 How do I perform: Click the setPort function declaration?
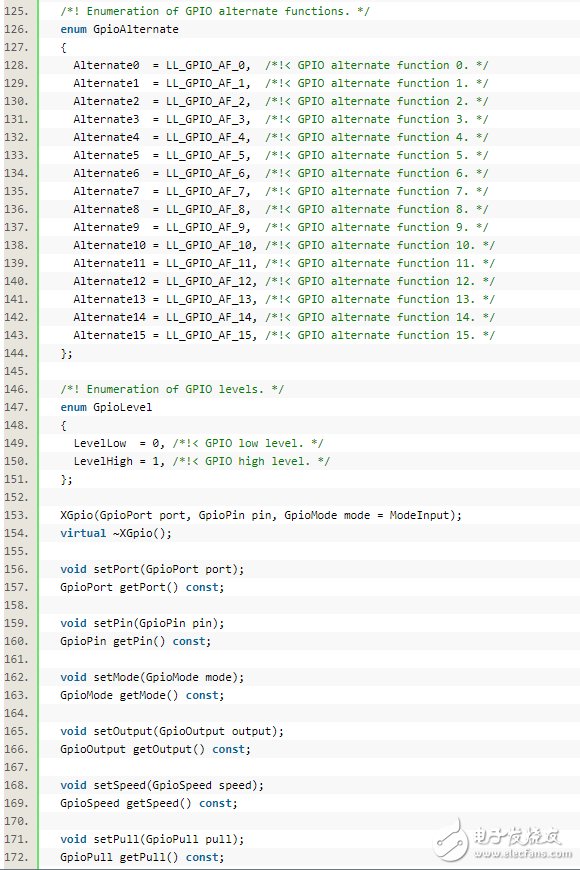[x=152, y=569]
